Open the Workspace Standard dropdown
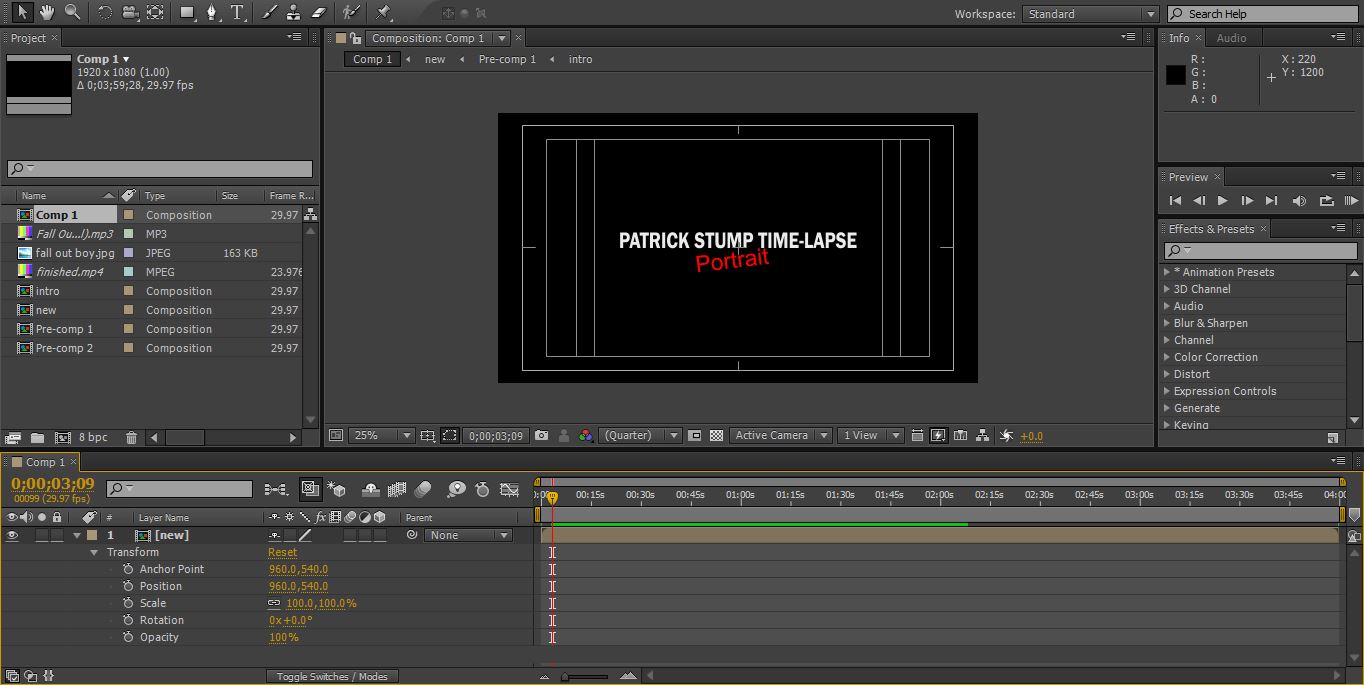 click(x=1090, y=14)
